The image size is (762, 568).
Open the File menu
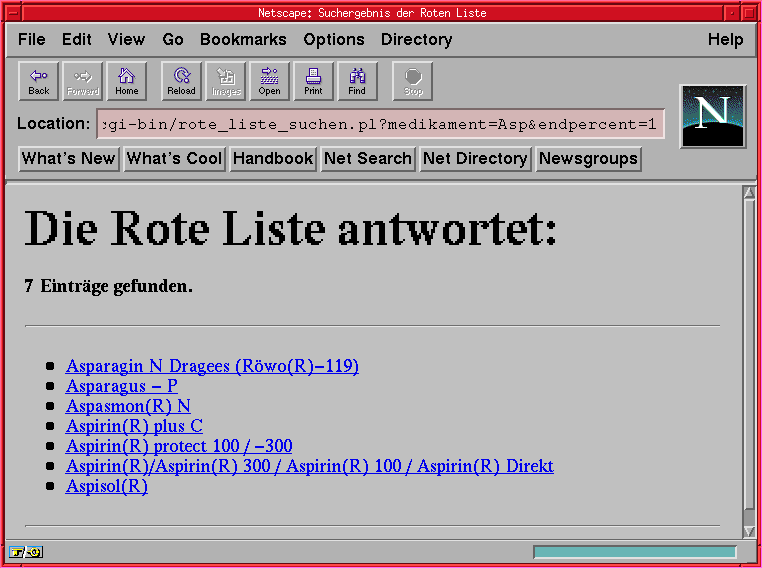(x=32, y=39)
